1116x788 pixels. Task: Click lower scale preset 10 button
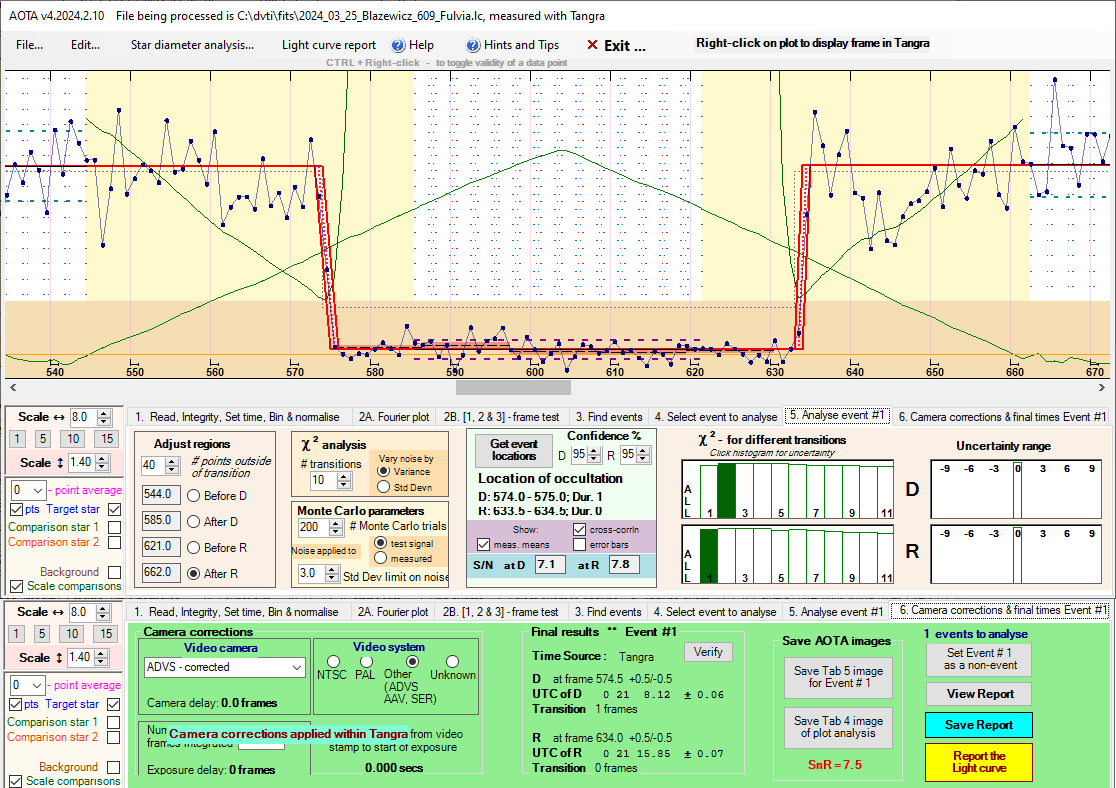[x=73, y=634]
